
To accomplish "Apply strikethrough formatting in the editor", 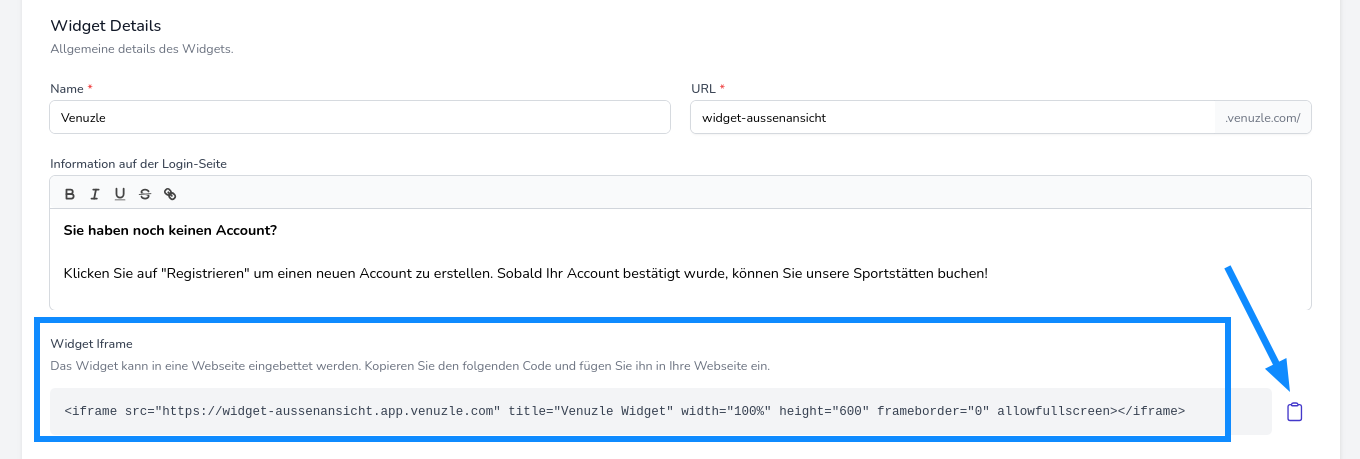I will tap(145, 194).
